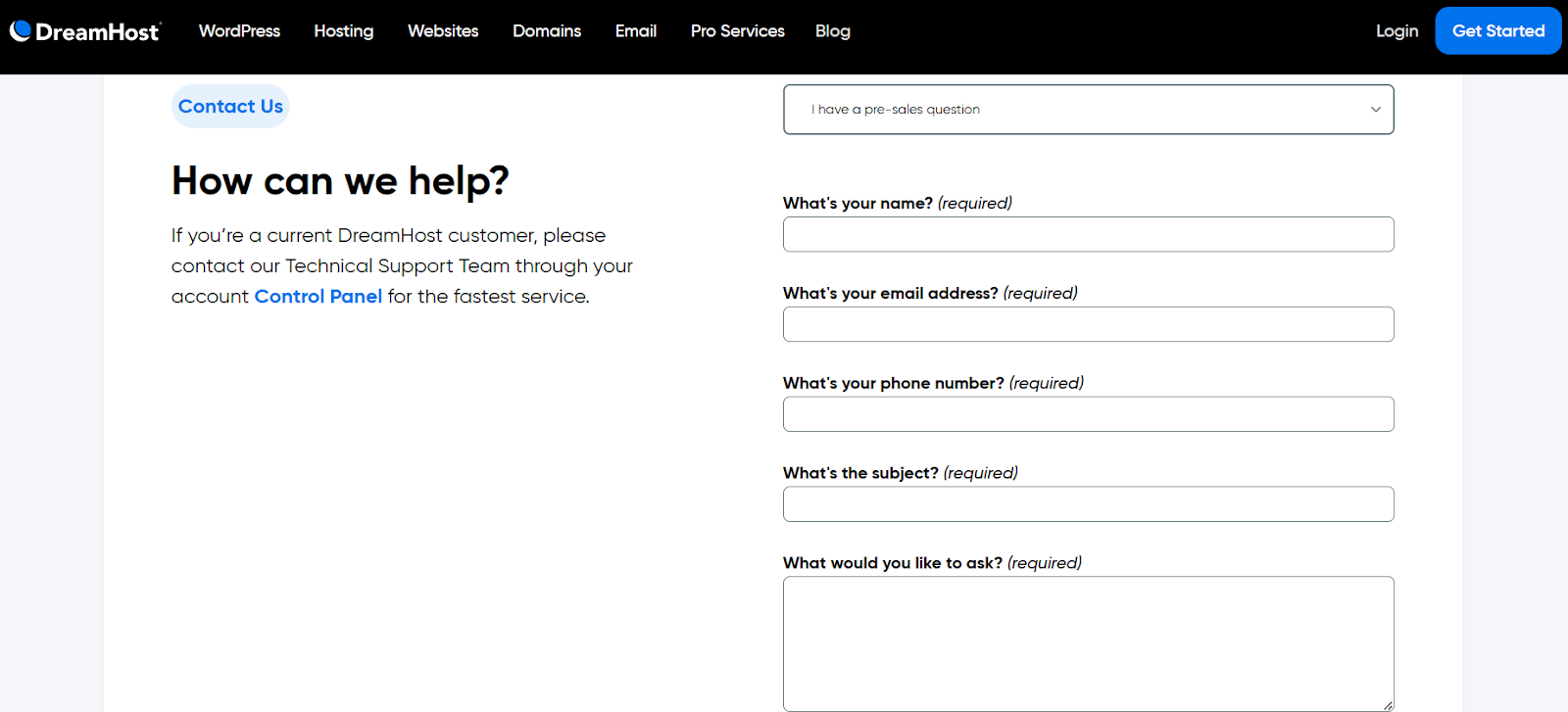
Task: Click the textarea resize handle
Action: [x=1389, y=703]
